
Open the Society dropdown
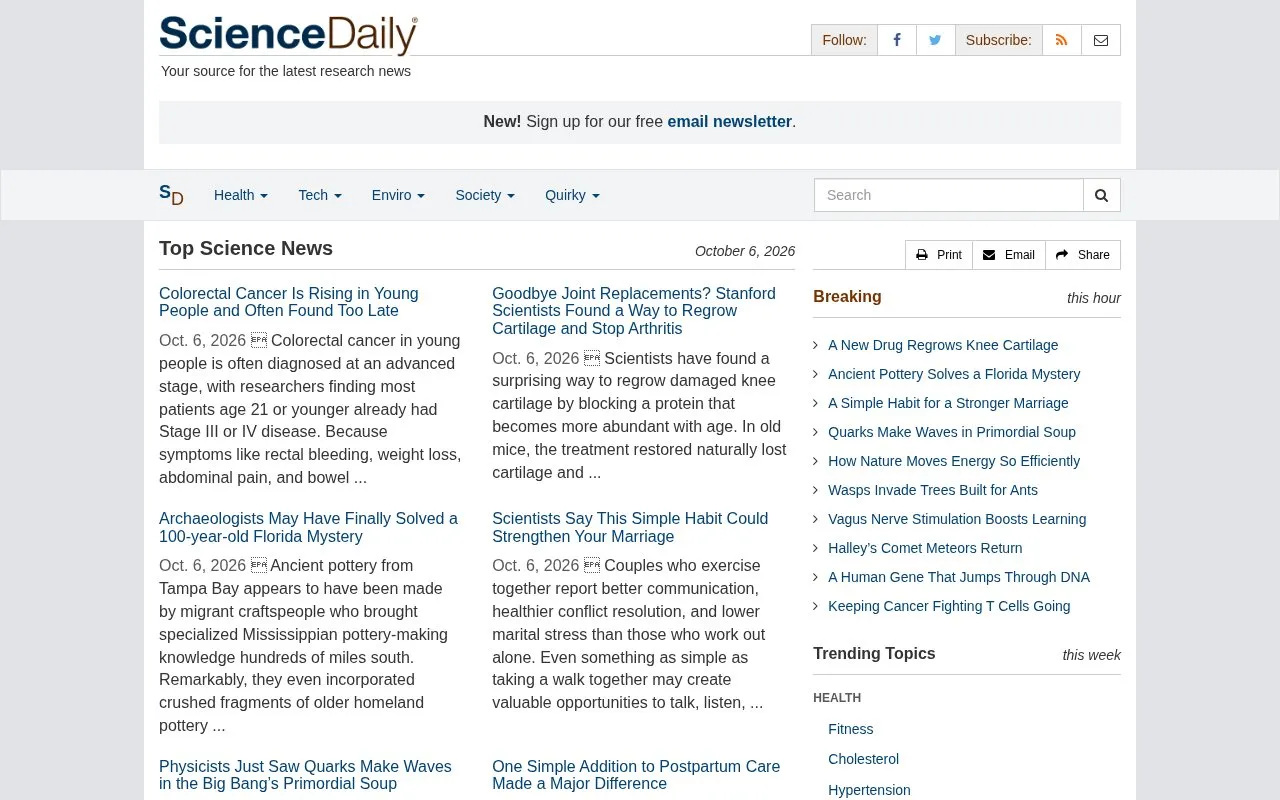[x=485, y=195]
